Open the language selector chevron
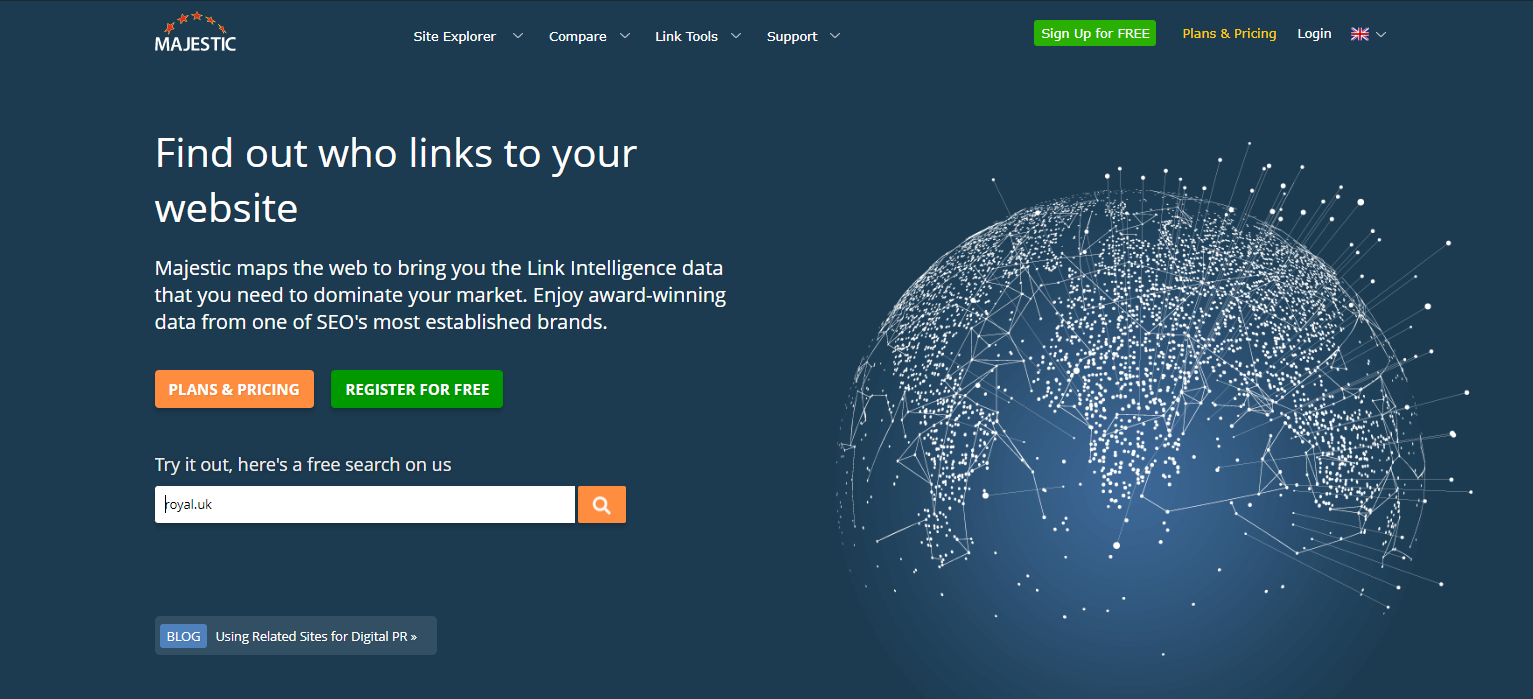The width and height of the screenshot is (1533, 699). 1381,34
